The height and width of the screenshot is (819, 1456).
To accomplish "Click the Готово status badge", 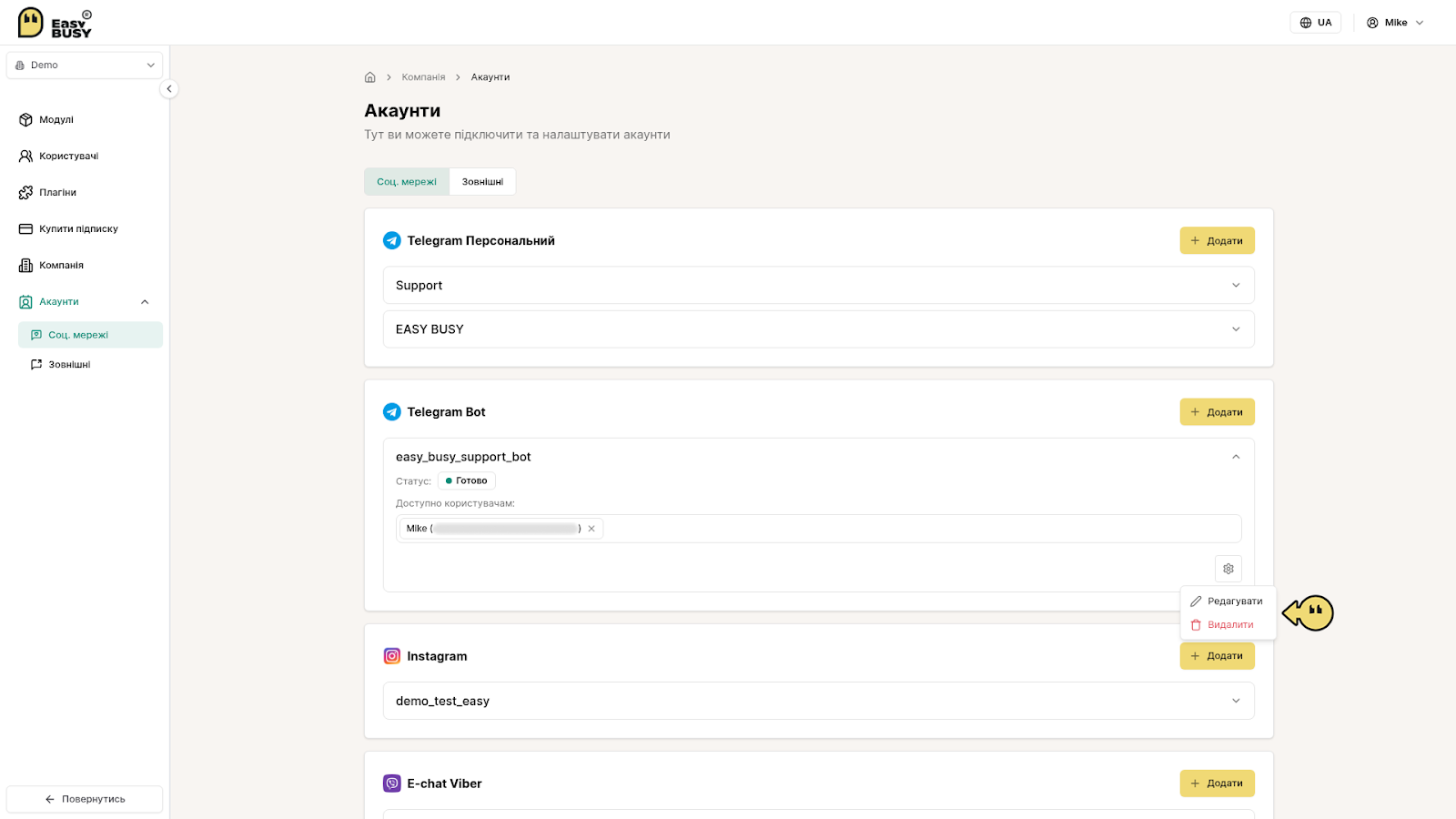I will [x=467, y=480].
